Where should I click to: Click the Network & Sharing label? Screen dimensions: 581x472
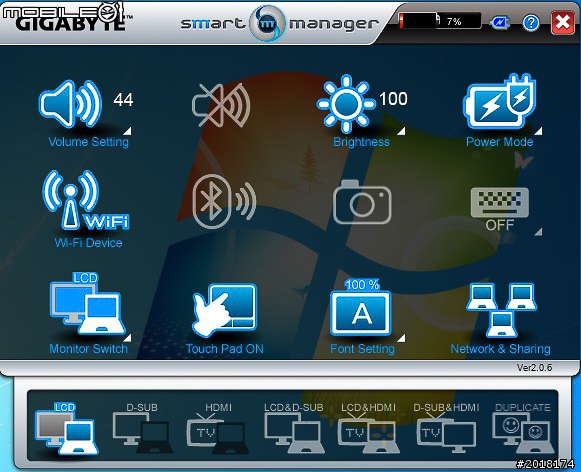(x=500, y=349)
